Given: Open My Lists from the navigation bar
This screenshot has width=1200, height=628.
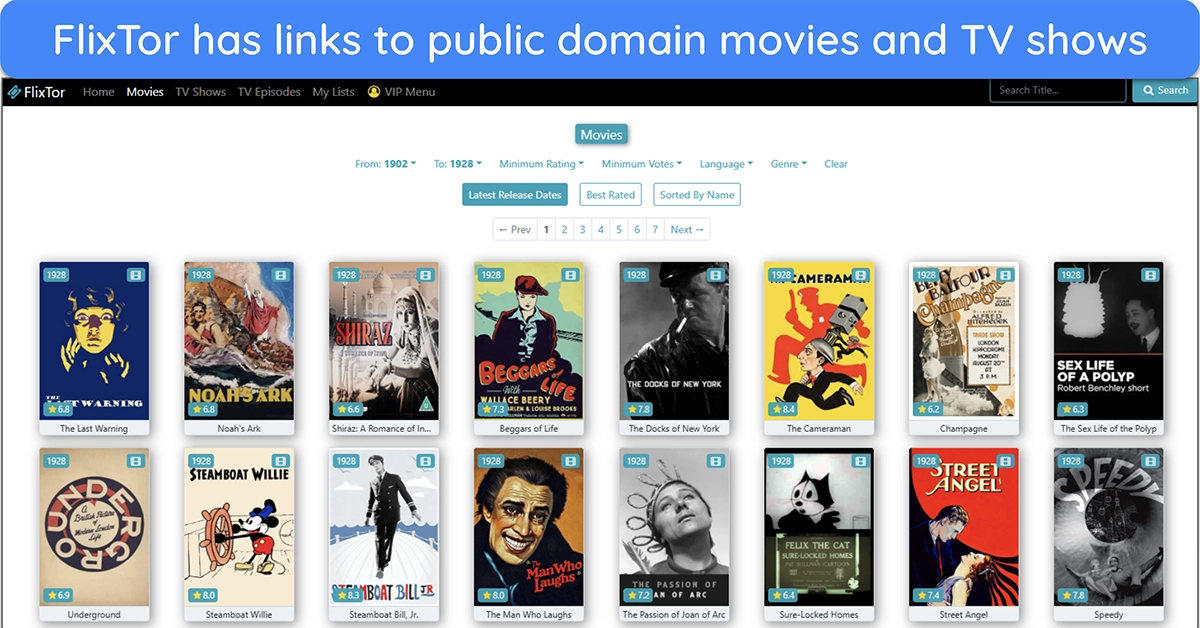Looking at the screenshot, I should click(x=333, y=91).
